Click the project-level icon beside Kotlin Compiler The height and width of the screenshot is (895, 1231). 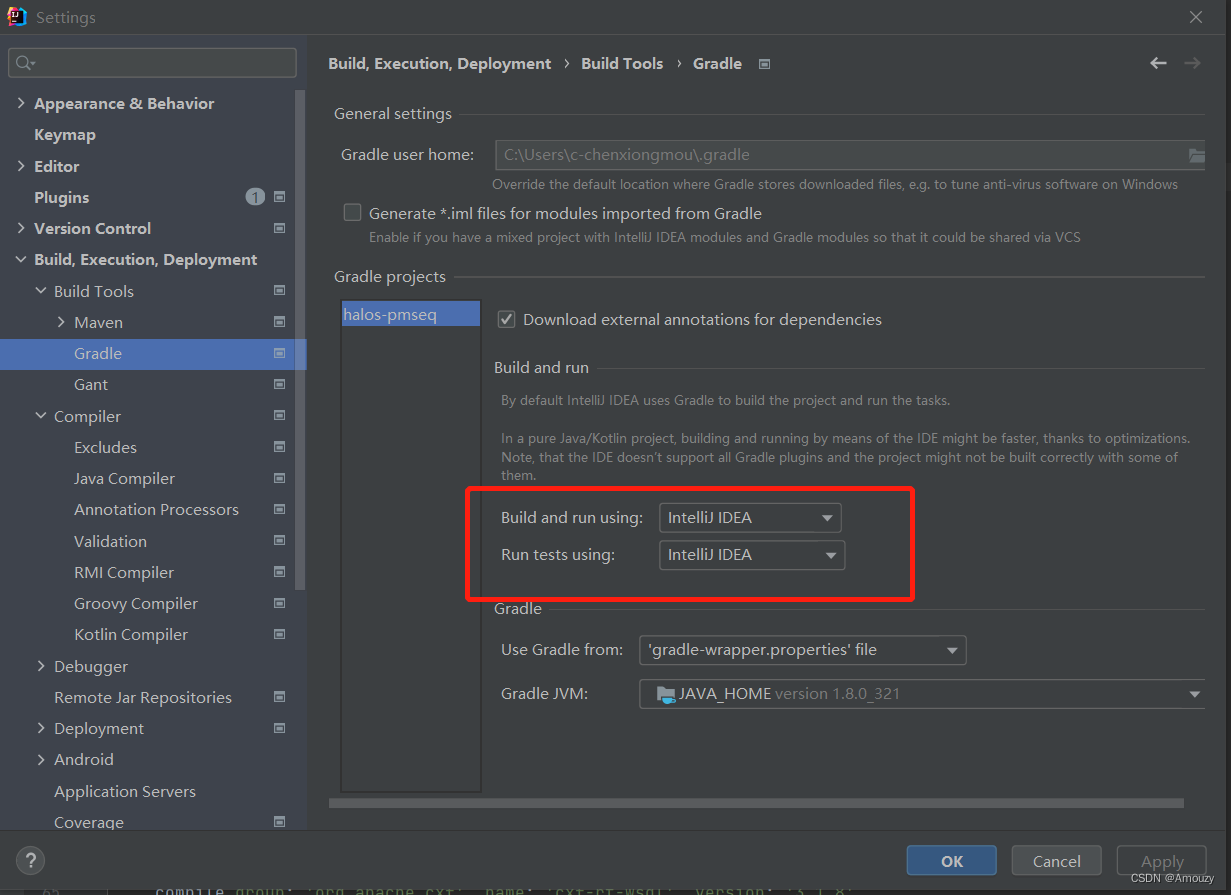click(x=280, y=634)
